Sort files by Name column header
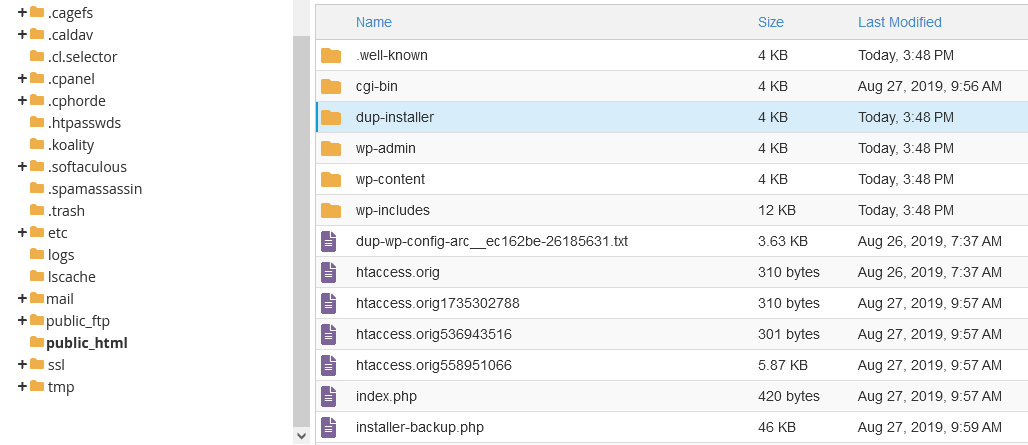Image resolution: width=1028 pixels, height=445 pixels. [x=374, y=22]
